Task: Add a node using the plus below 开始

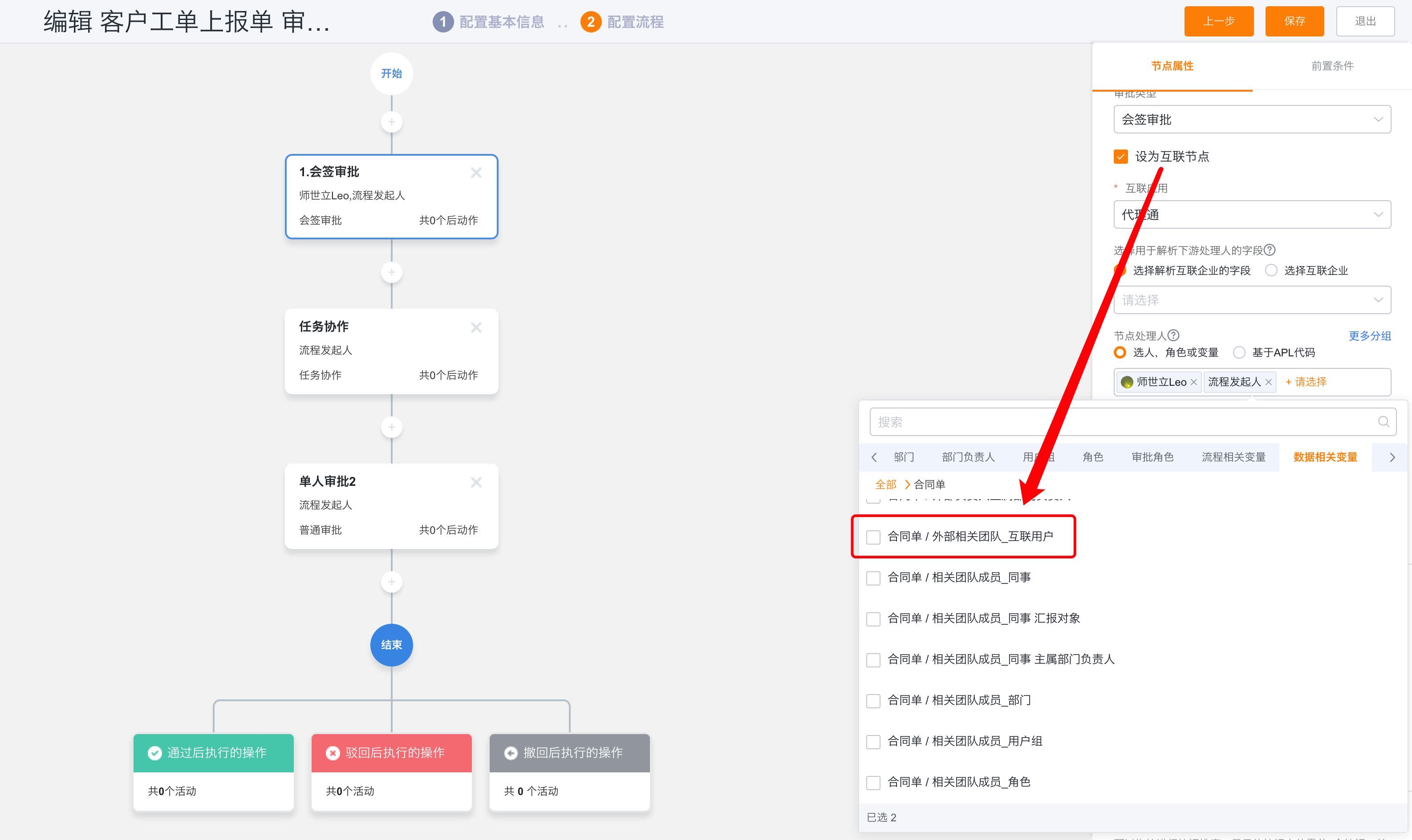Action: tap(391, 122)
